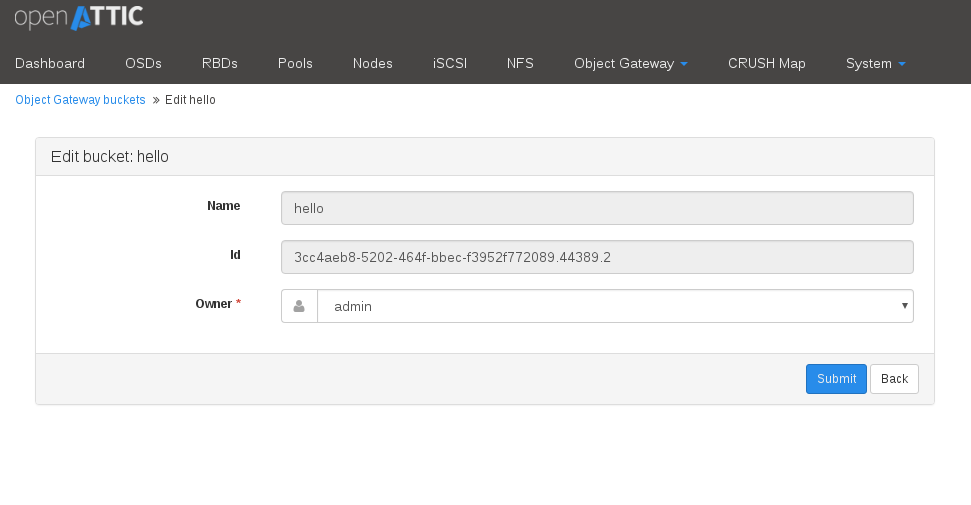Click the Edit bucket: hello panel heading
Viewport: 971px width, 505px height.
[x=110, y=157]
